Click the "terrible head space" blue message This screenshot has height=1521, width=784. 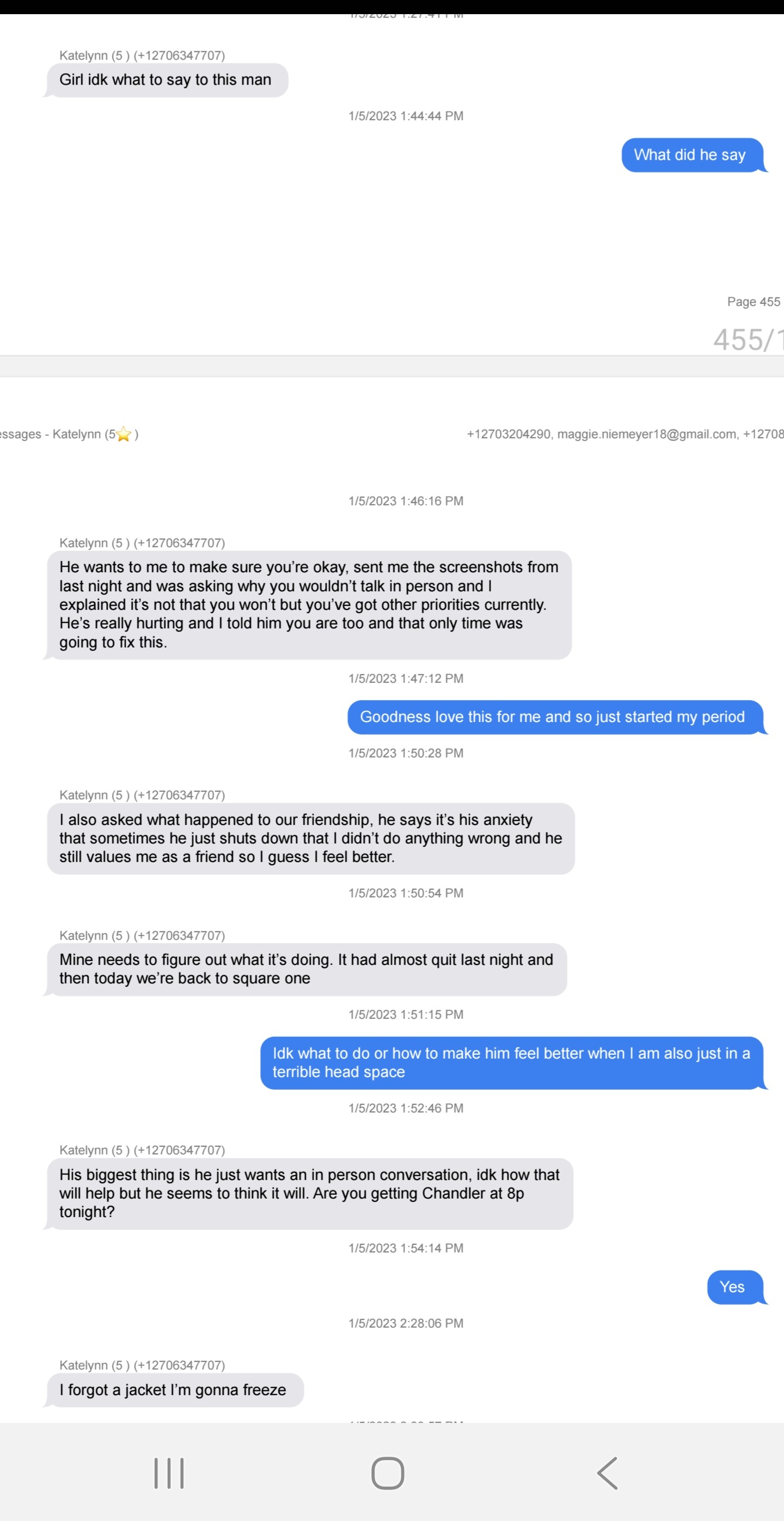(x=511, y=1062)
